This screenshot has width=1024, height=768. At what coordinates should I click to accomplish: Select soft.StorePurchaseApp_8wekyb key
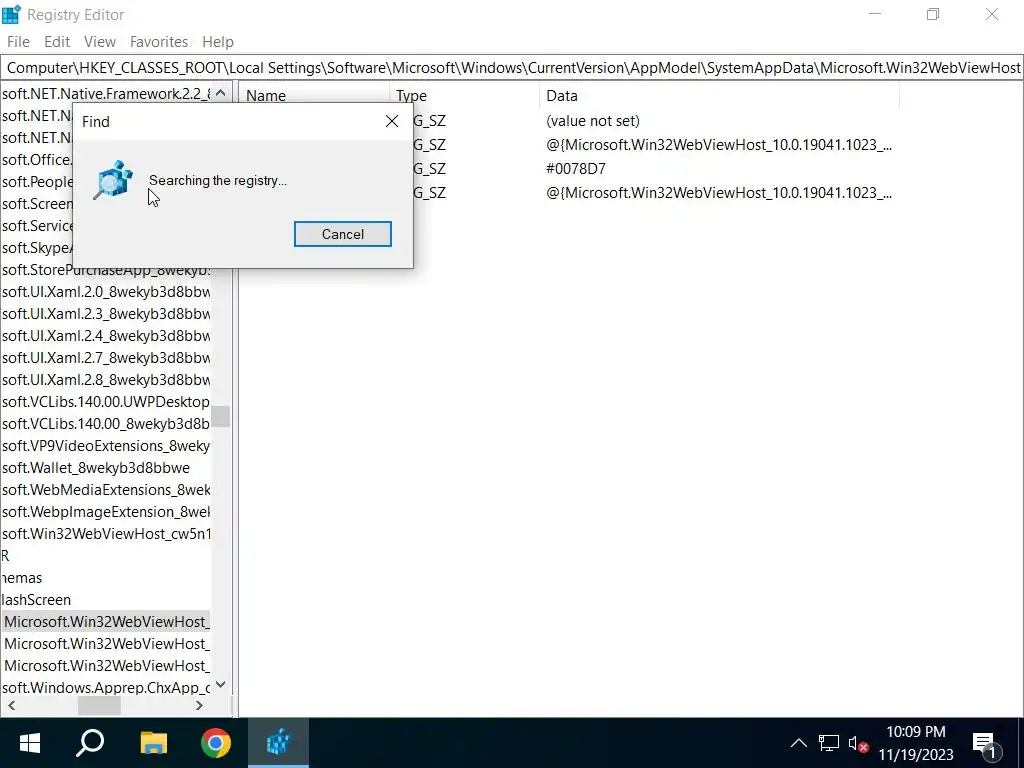coord(106,270)
